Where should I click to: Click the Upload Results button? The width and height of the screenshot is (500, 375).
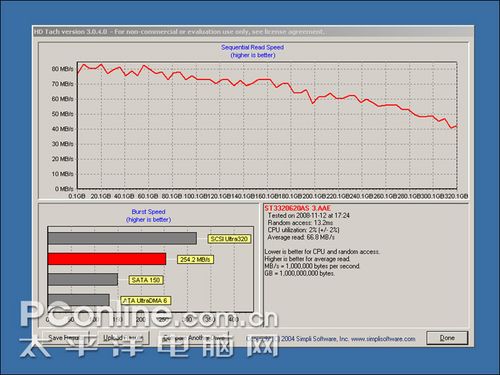(123, 338)
